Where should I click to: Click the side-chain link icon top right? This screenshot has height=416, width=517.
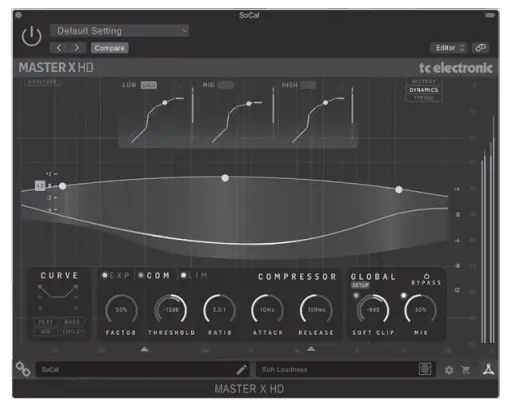[x=480, y=48]
